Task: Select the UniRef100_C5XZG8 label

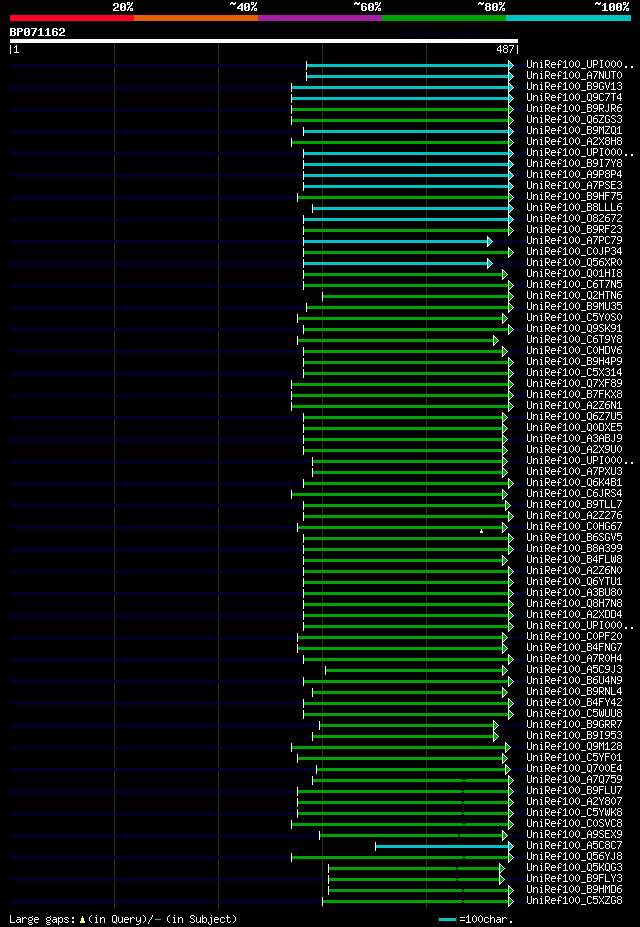Action: pyautogui.click(x=574, y=901)
